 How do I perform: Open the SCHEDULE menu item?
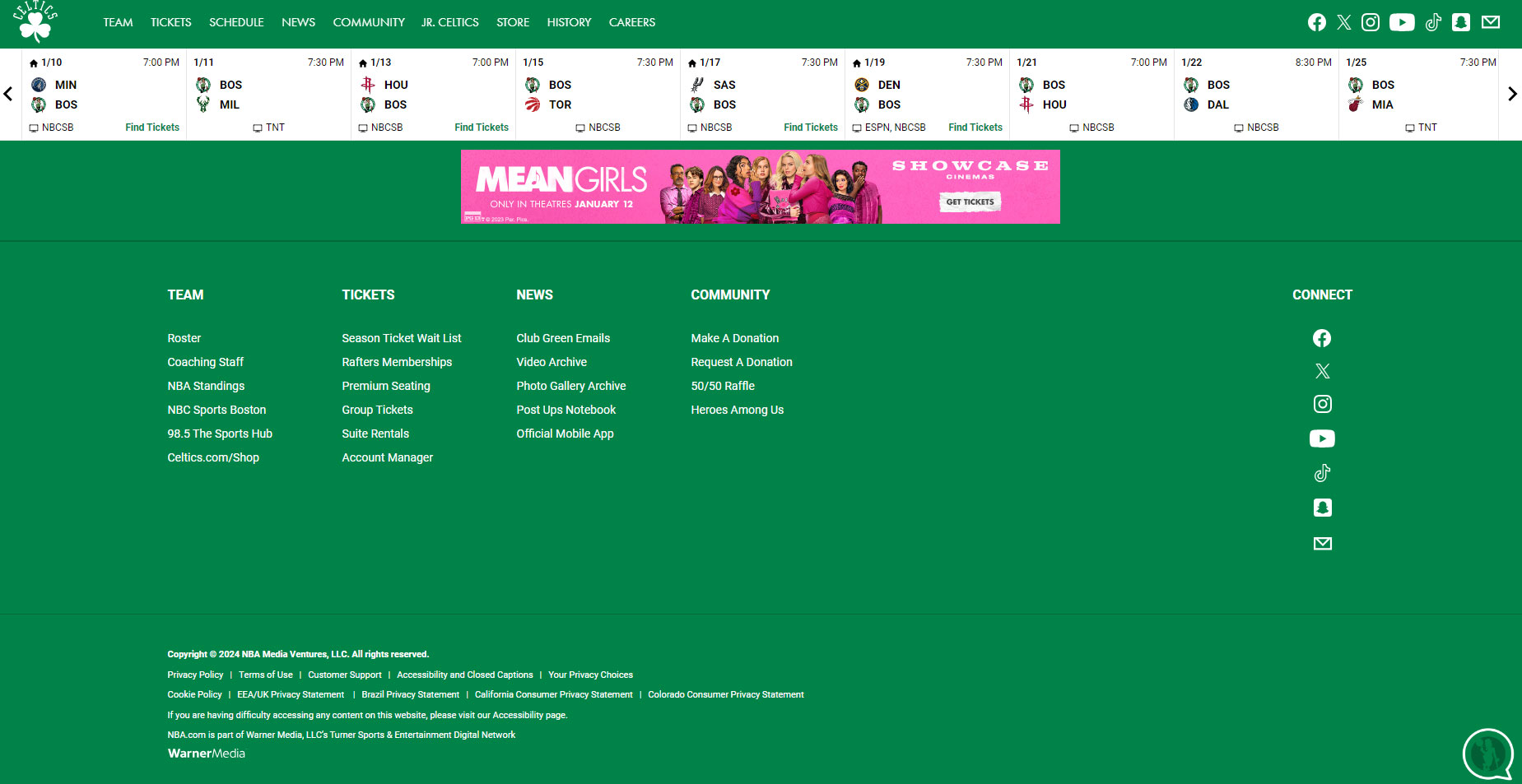click(236, 22)
